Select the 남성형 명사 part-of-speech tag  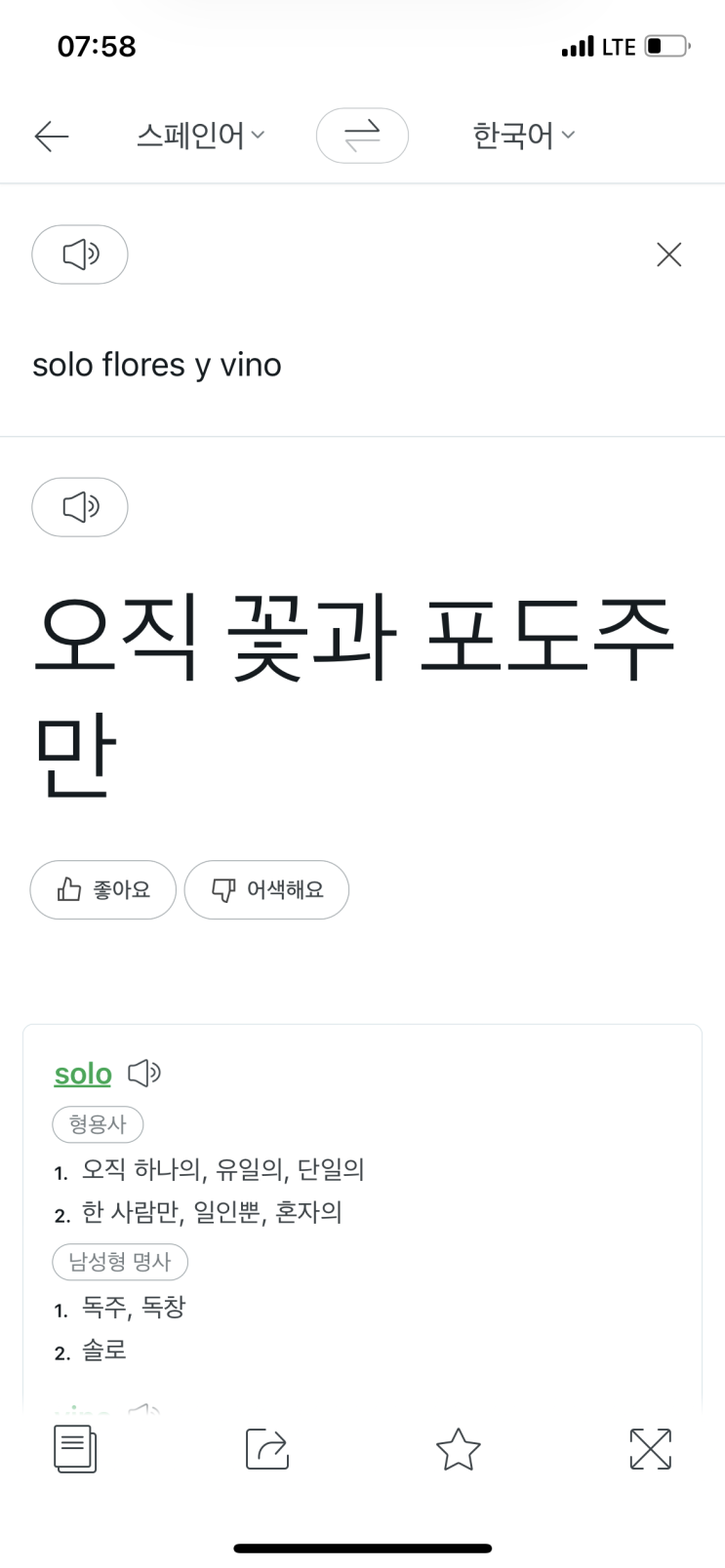point(120,1262)
